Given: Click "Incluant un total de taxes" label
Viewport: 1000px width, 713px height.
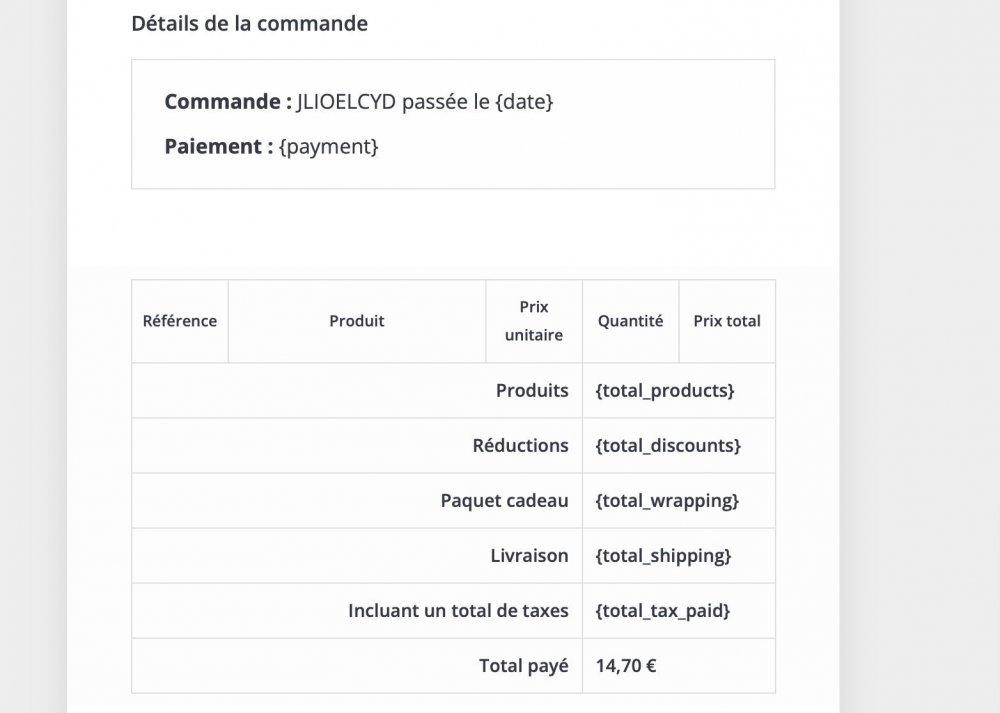Looking at the screenshot, I should 458,611.
